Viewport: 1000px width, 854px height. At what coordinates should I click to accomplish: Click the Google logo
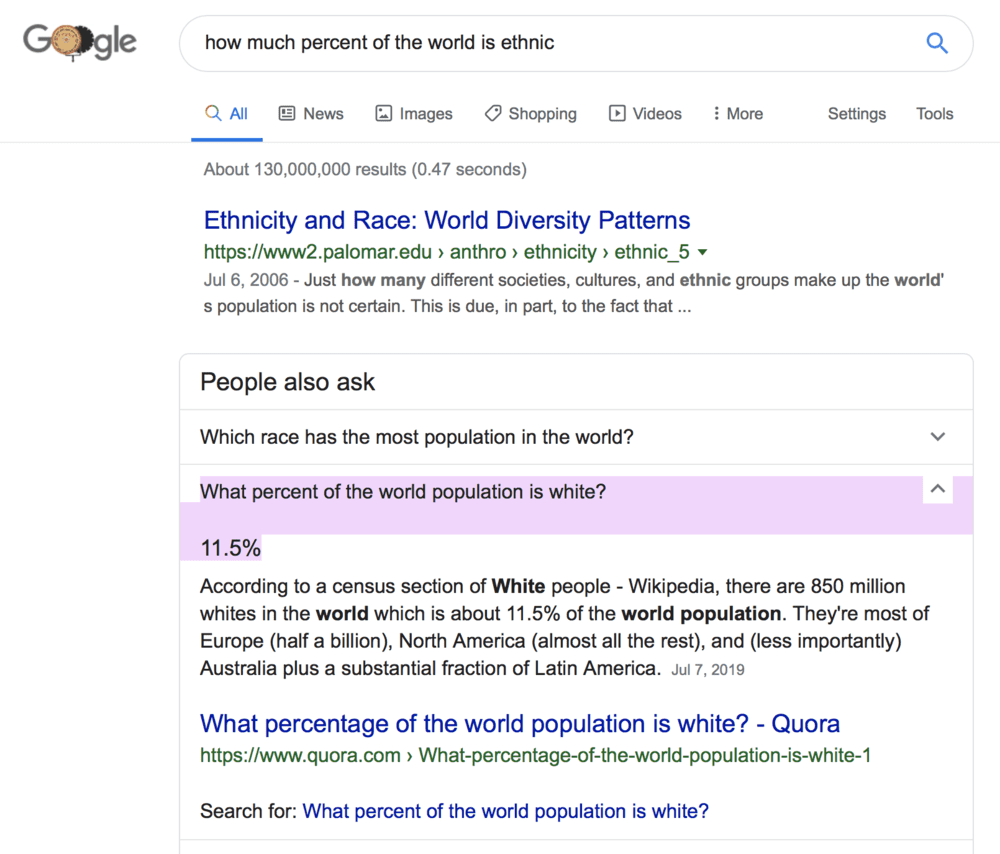coord(80,42)
